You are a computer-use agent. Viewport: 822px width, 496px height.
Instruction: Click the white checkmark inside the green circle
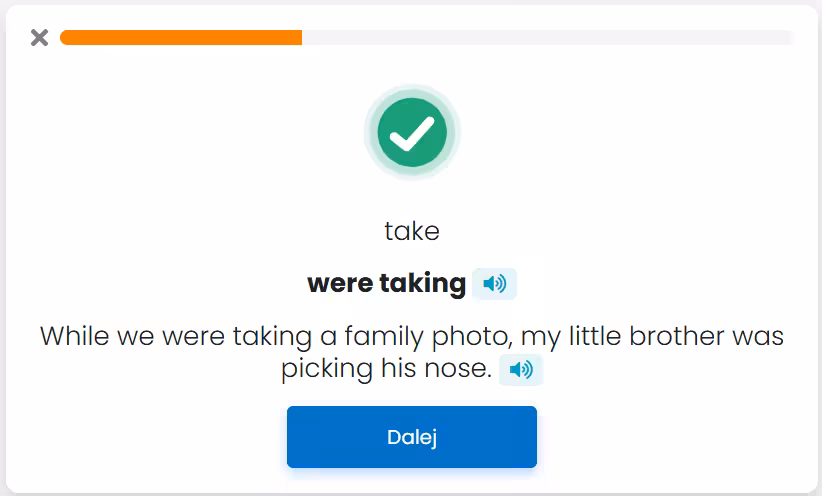coord(411,133)
